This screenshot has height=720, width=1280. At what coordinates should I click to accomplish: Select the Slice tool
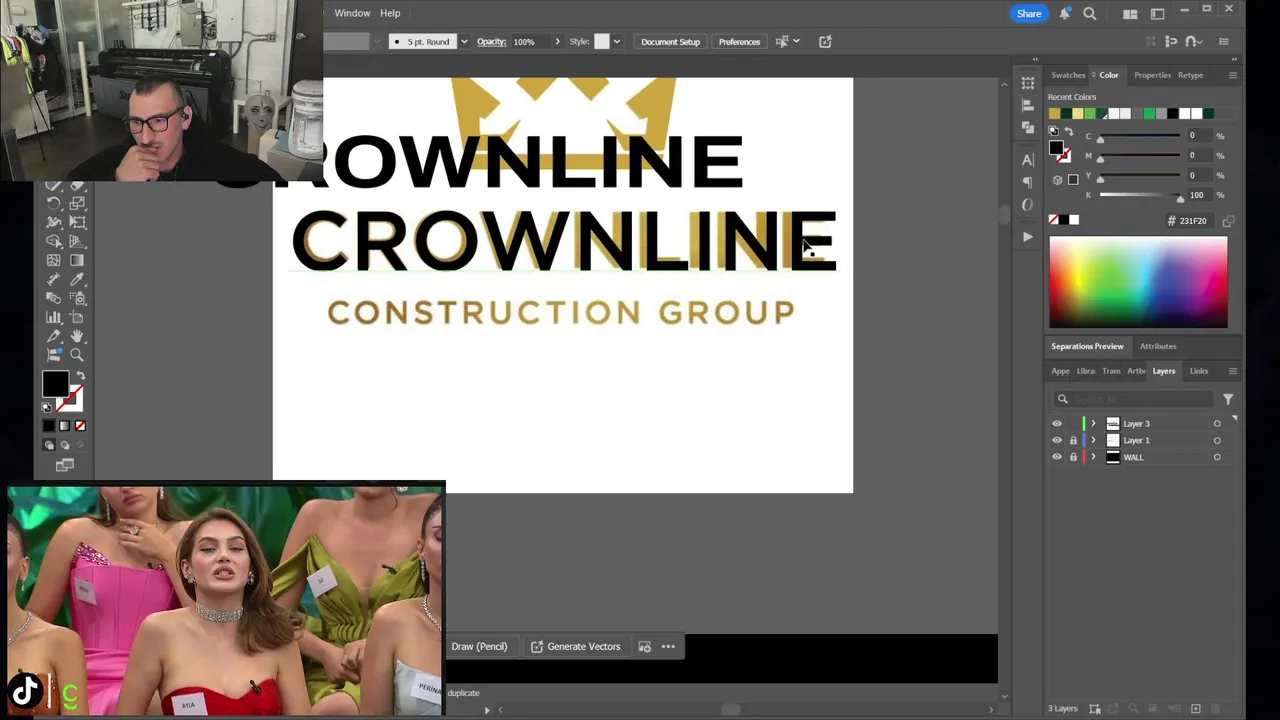pyautogui.click(x=53, y=336)
